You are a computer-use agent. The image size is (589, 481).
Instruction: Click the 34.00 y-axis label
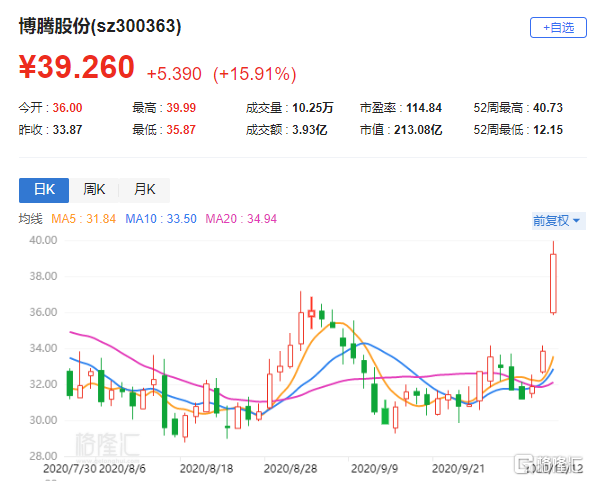(43, 348)
